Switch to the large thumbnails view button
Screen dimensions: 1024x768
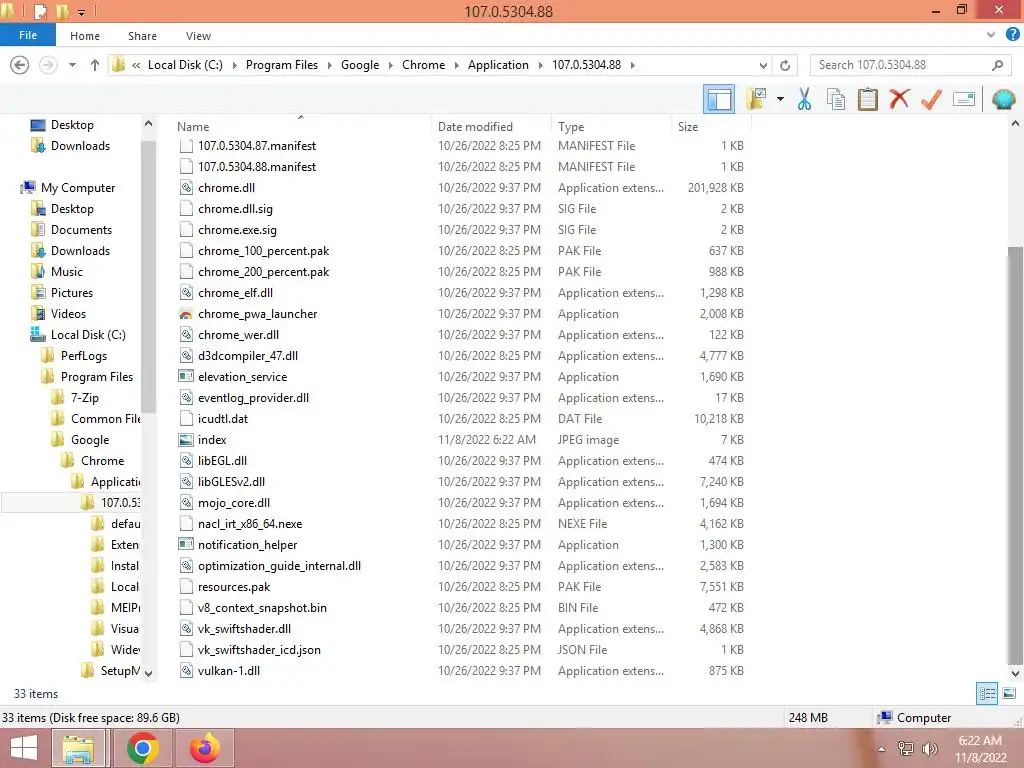pos(1009,693)
